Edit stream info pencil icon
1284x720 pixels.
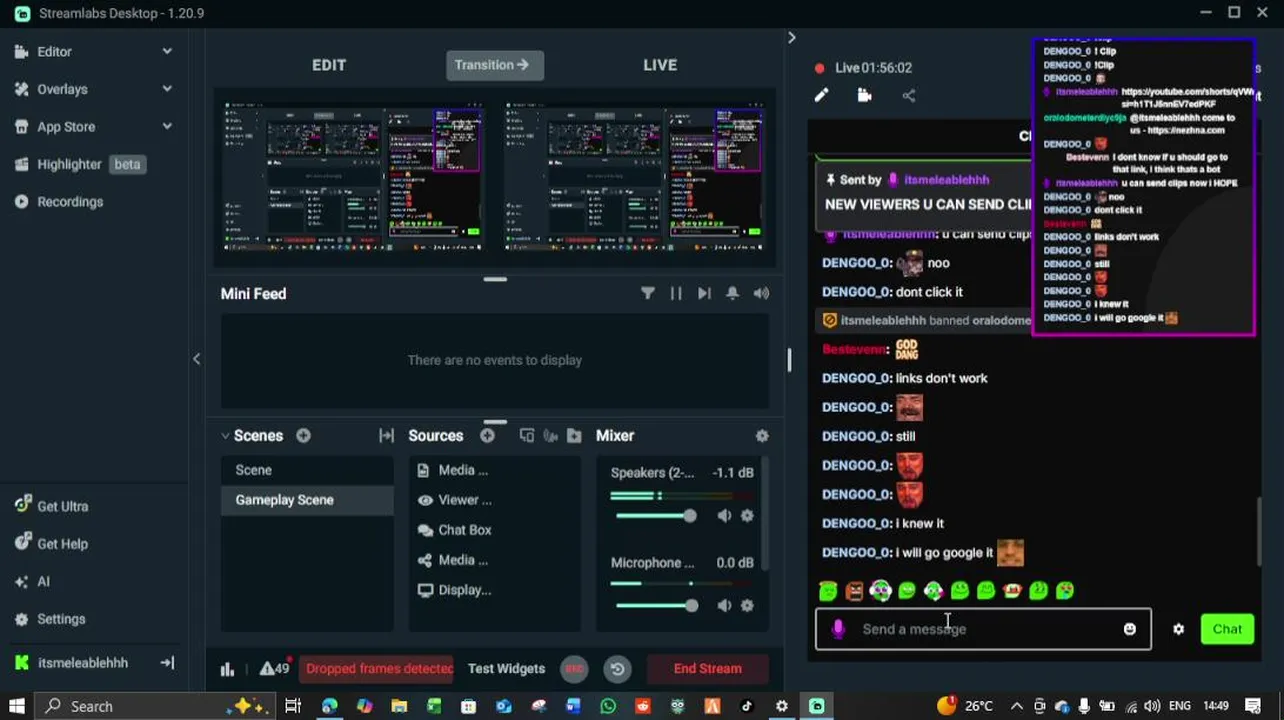pyautogui.click(x=821, y=95)
